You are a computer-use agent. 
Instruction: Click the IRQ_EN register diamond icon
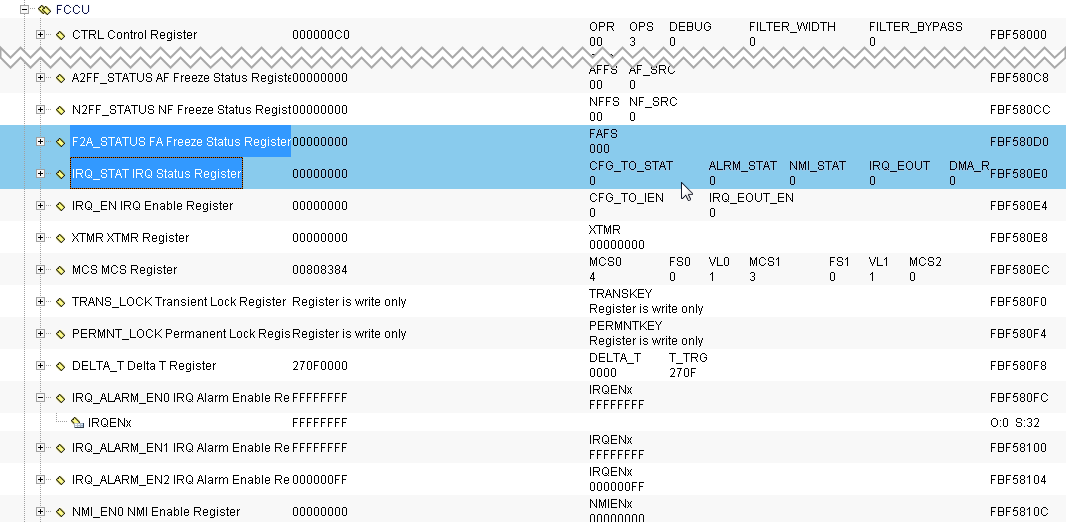tap(61, 206)
